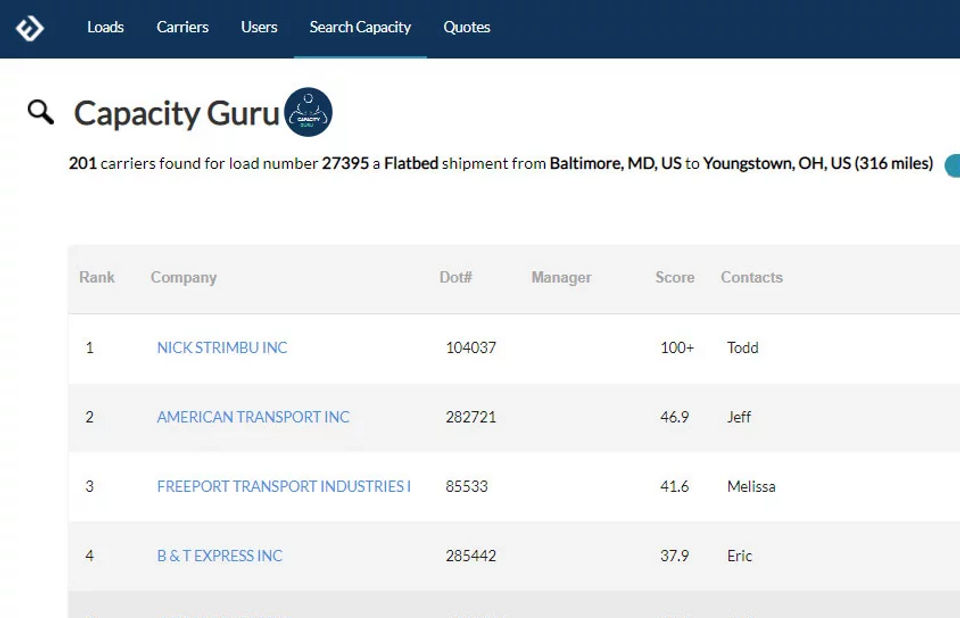Open NICK STRIMBU INC carrier link
This screenshot has width=960, height=618.
222,348
